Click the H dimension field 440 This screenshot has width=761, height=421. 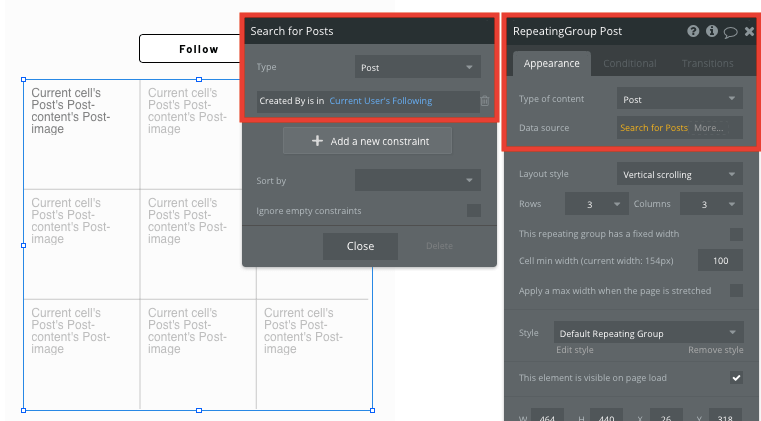tap(606, 417)
